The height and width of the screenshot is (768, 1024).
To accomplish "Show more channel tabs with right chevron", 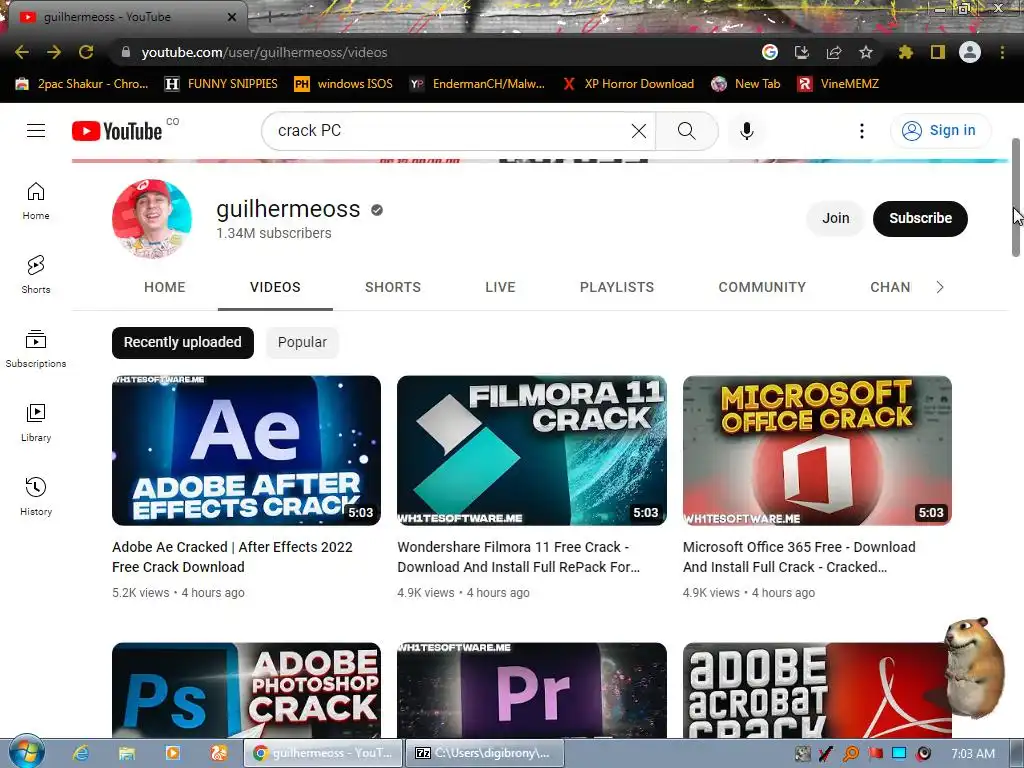I will [940, 287].
